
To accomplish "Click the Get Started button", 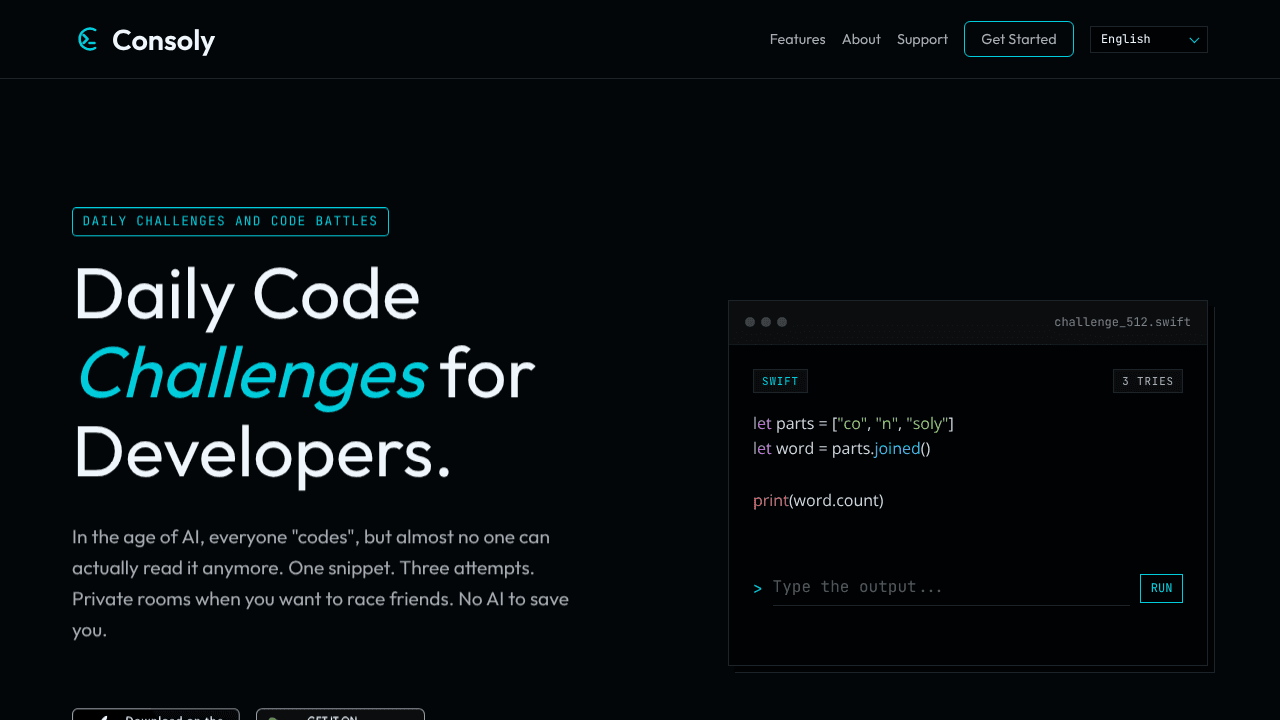I will point(1018,39).
